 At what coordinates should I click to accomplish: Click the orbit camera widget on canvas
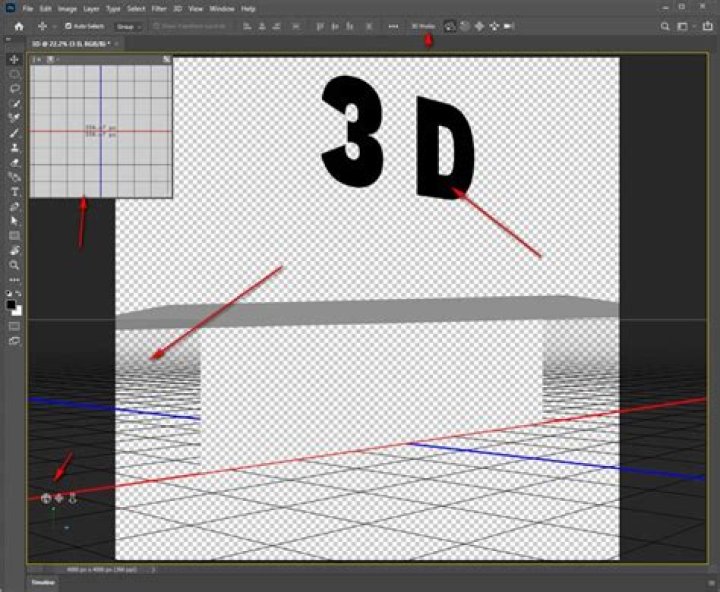tap(46, 497)
